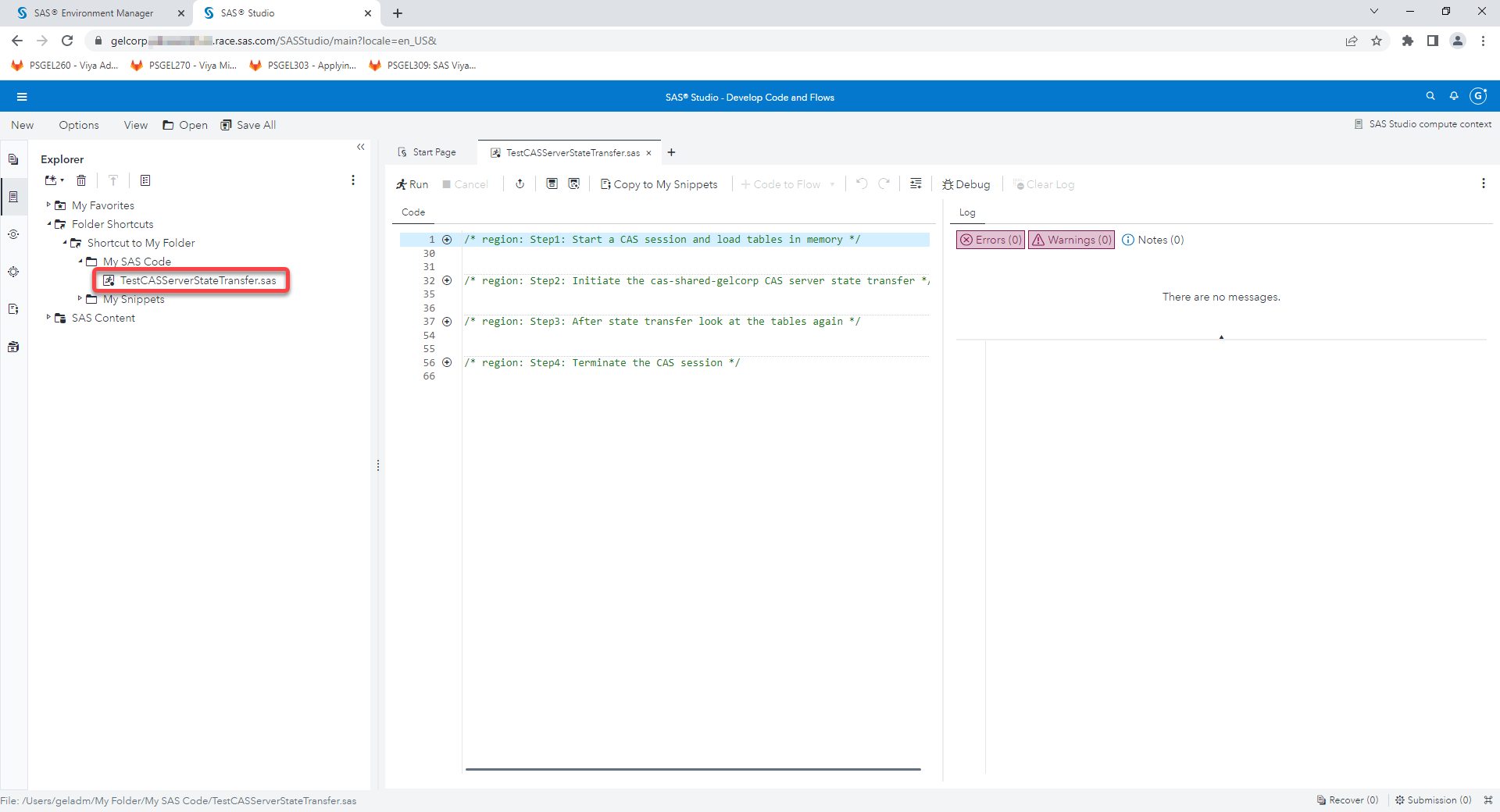Expand the Step2 code region on line 32

click(x=447, y=280)
